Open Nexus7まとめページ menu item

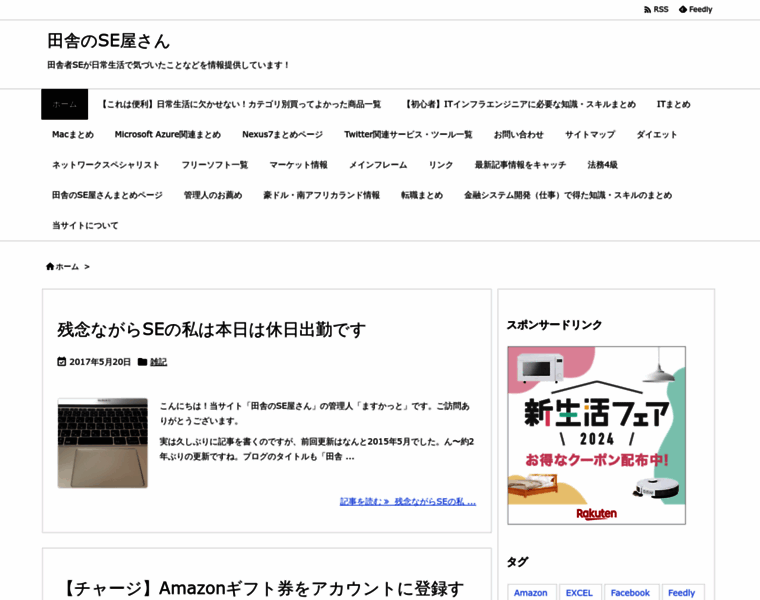click(283, 134)
